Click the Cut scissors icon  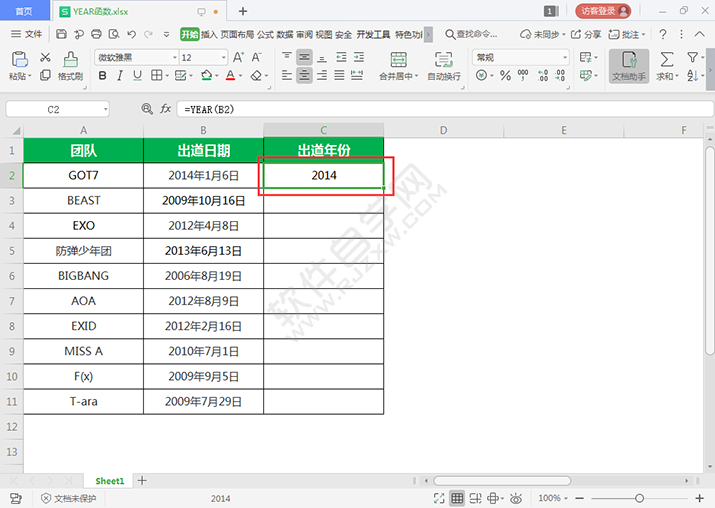[45, 57]
